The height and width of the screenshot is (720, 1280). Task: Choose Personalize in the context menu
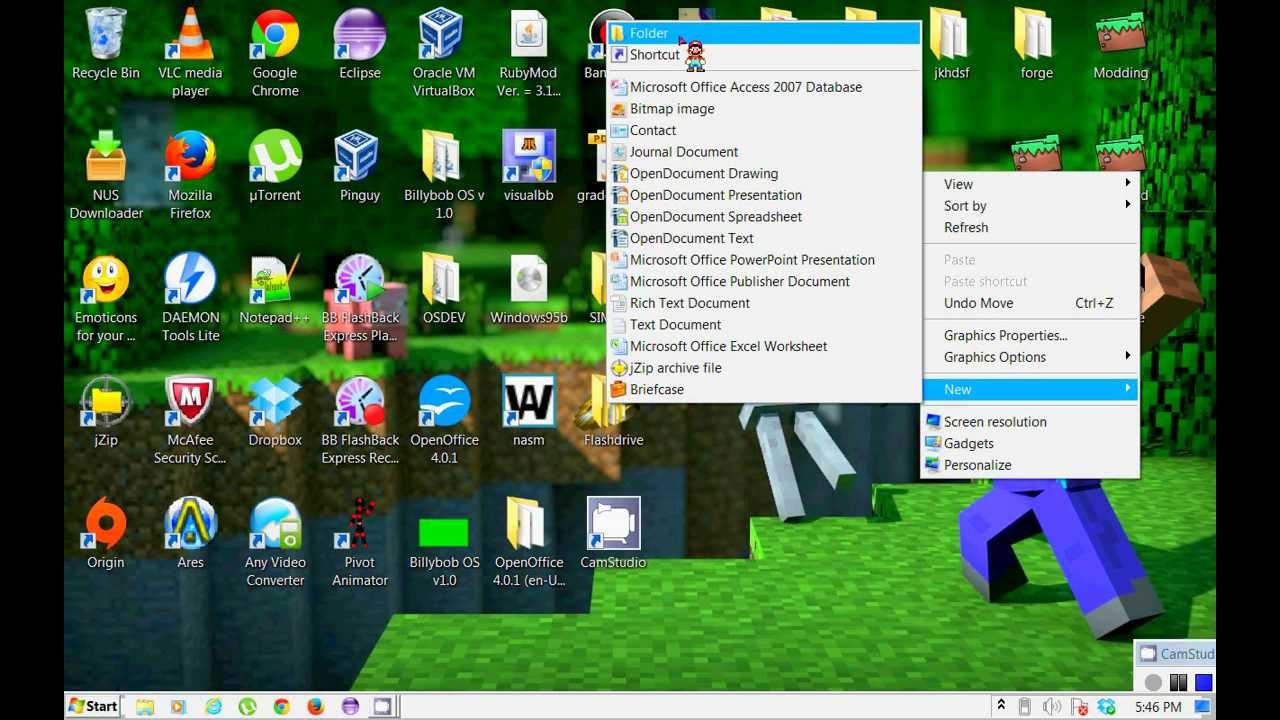click(1030, 465)
